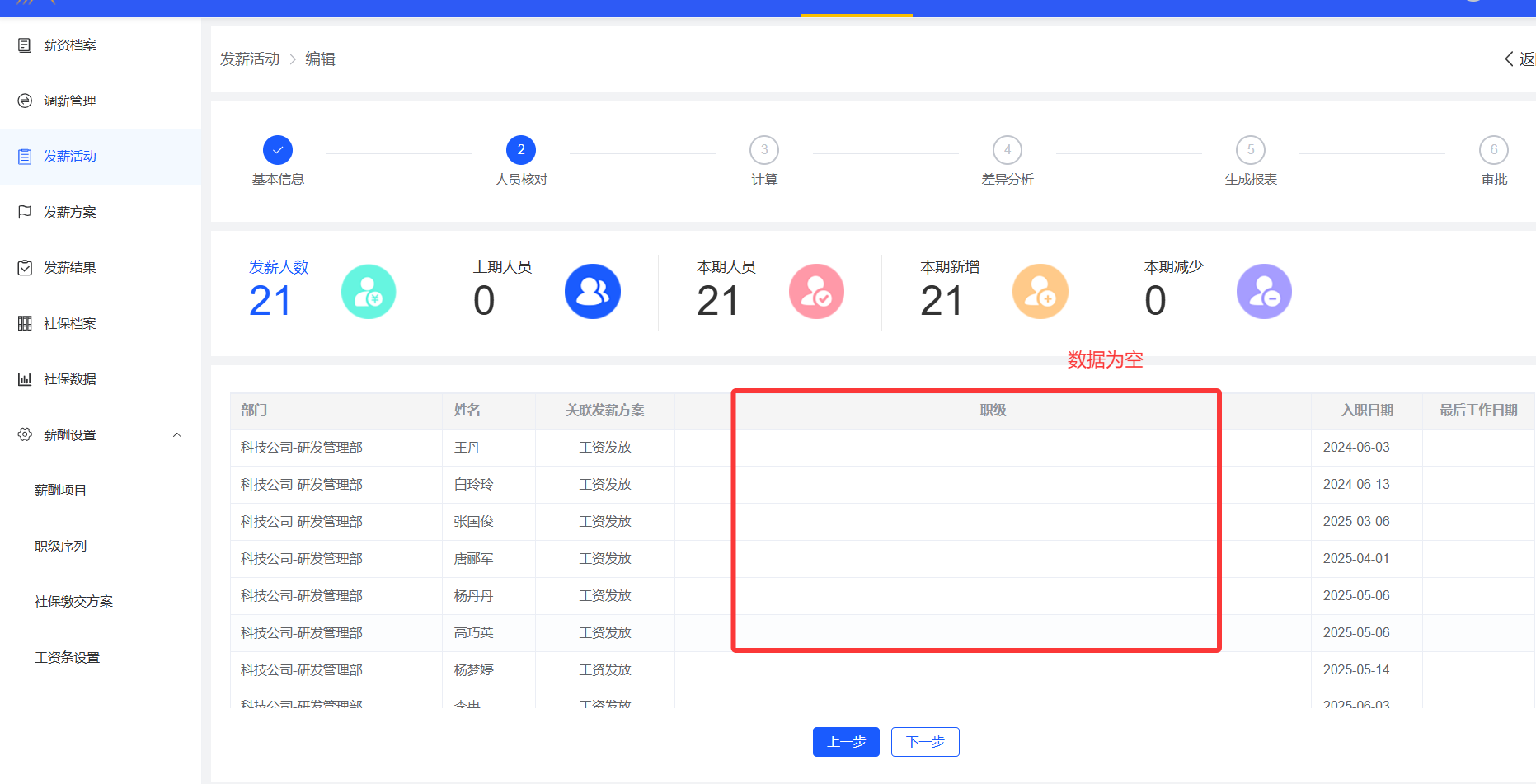Select the 发薪人数 count 21
Image resolution: width=1536 pixels, height=784 pixels.
pos(270,301)
